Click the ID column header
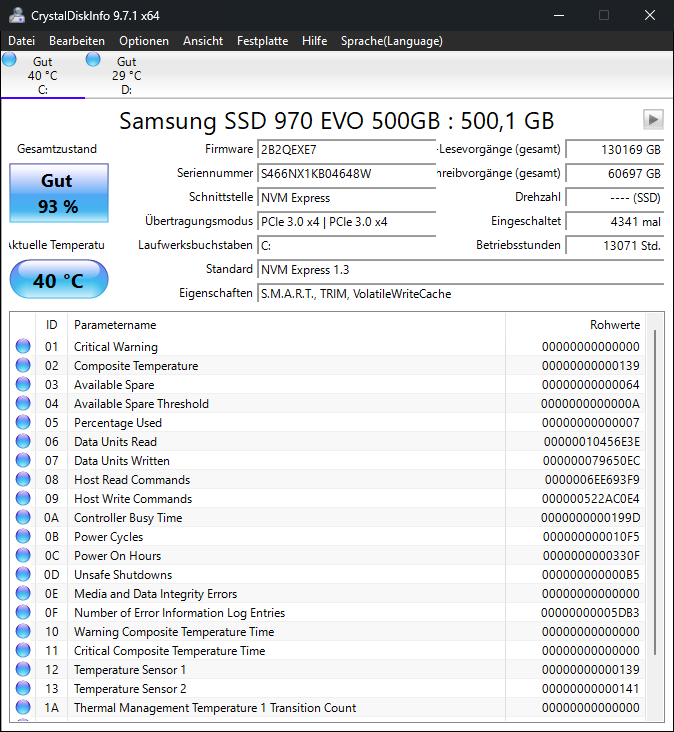 pos(51,324)
